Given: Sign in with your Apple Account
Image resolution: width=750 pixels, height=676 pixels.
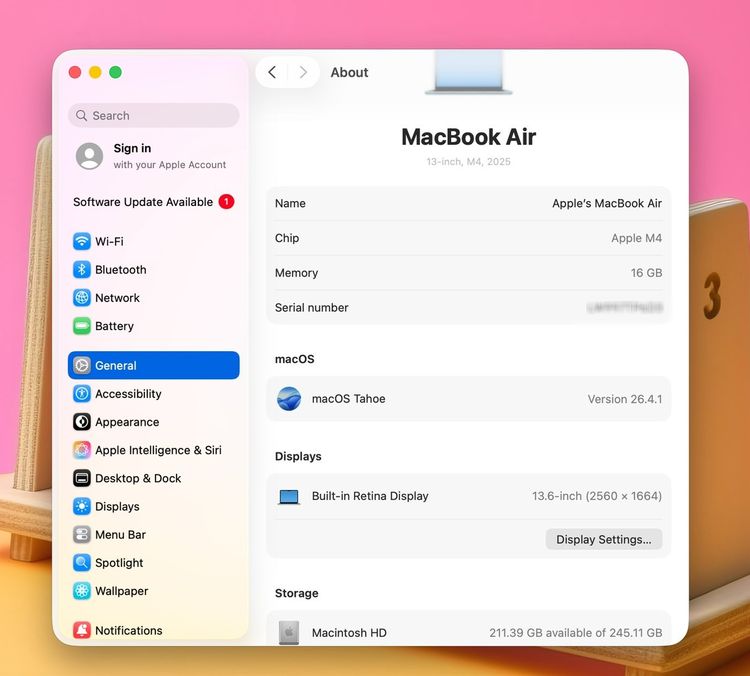Looking at the screenshot, I should pyautogui.click(x=154, y=156).
